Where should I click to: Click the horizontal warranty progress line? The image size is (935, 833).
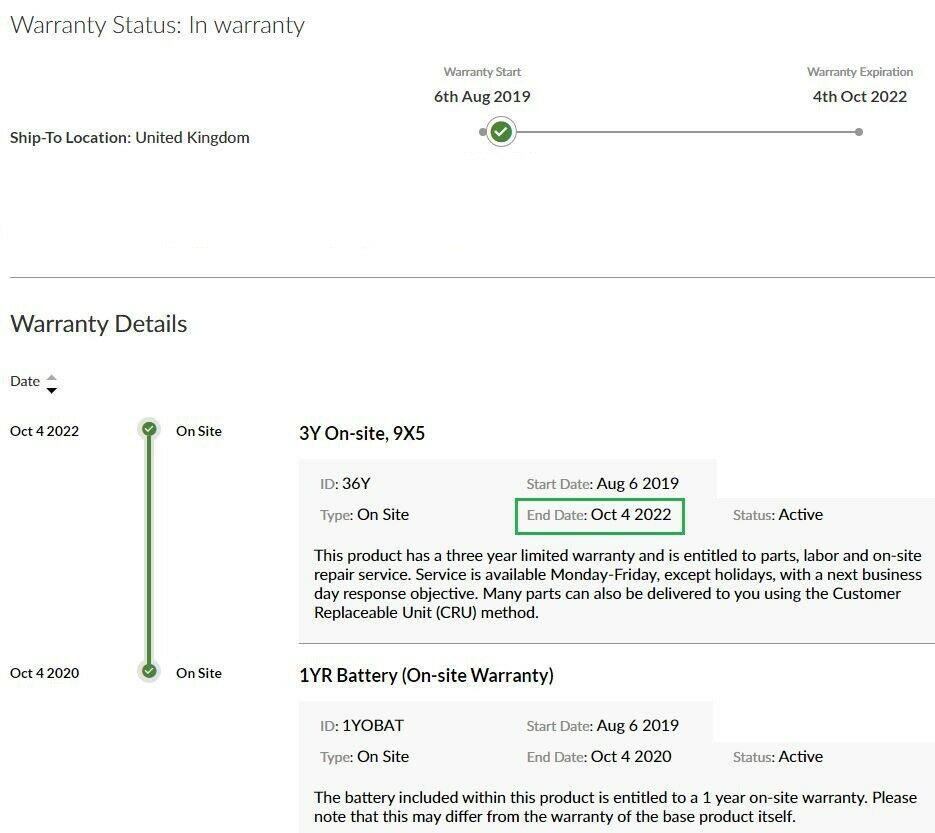click(x=680, y=132)
